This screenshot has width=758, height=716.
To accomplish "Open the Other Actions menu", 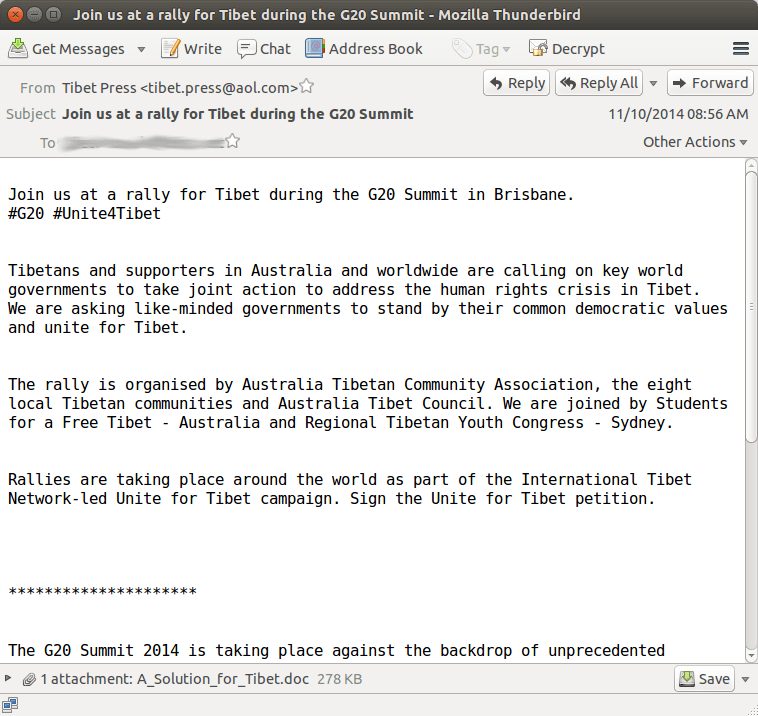I will pyautogui.click(x=695, y=142).
